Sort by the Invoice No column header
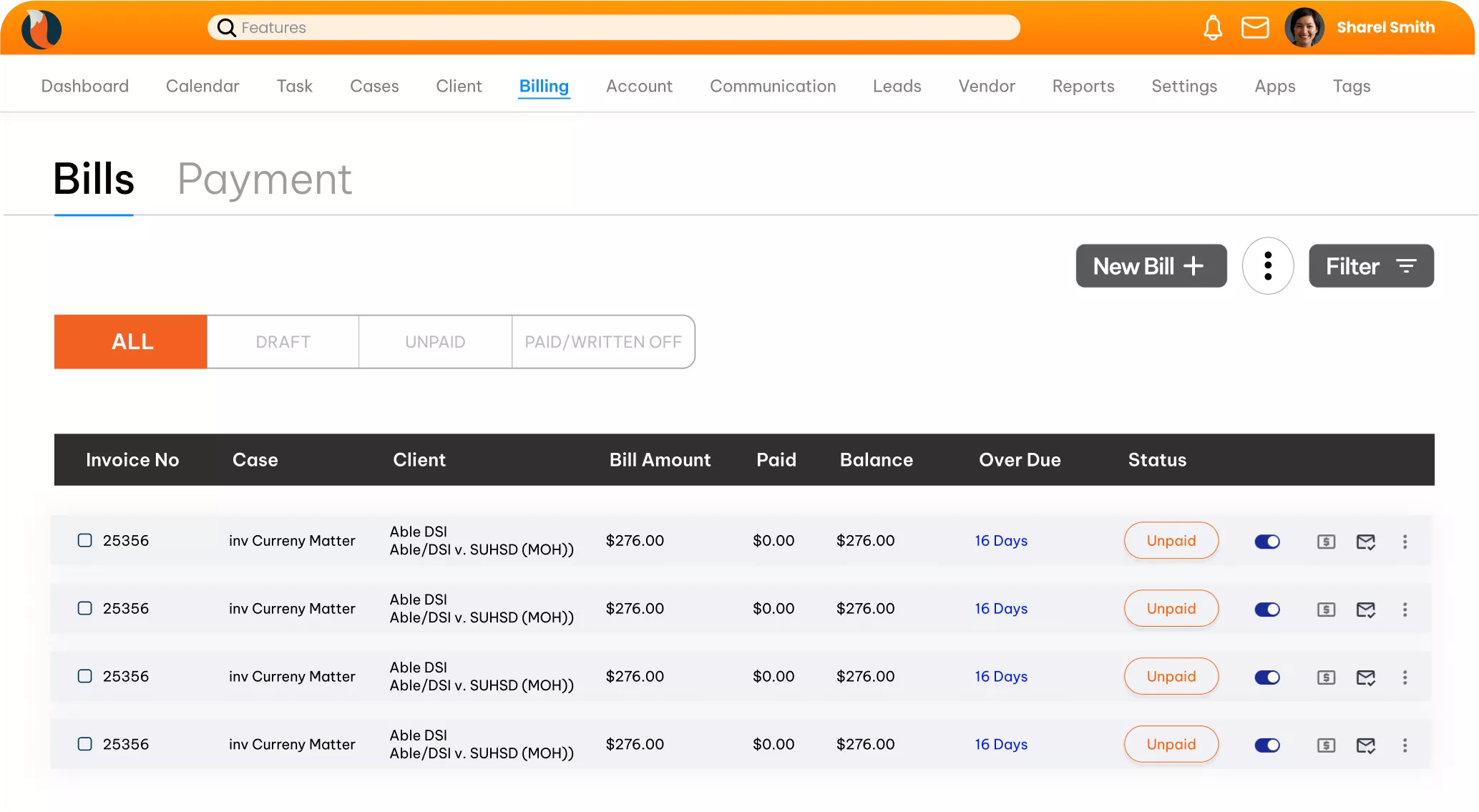The width and height of the screenshot is (1479, 812). 132,460
